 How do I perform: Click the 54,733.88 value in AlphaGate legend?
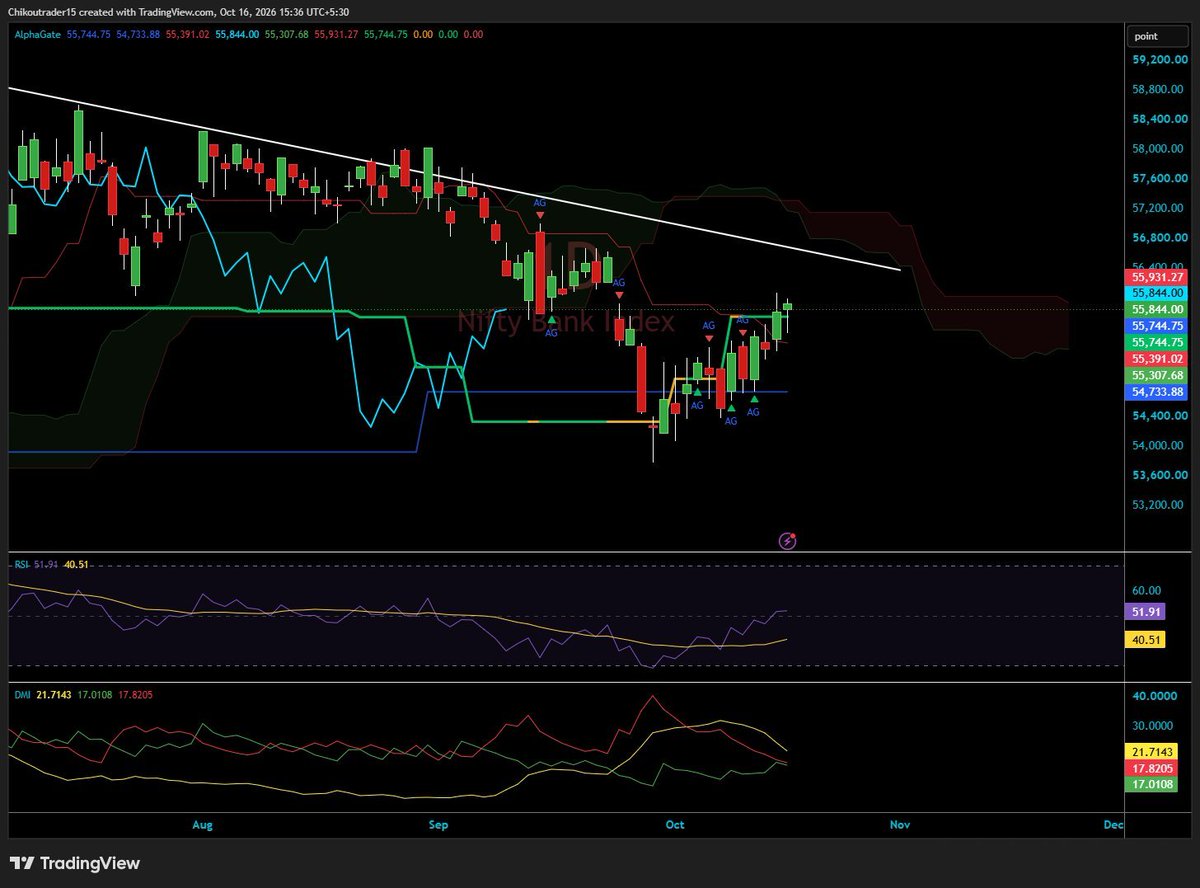pyautogui.click(x=140, y=34)
